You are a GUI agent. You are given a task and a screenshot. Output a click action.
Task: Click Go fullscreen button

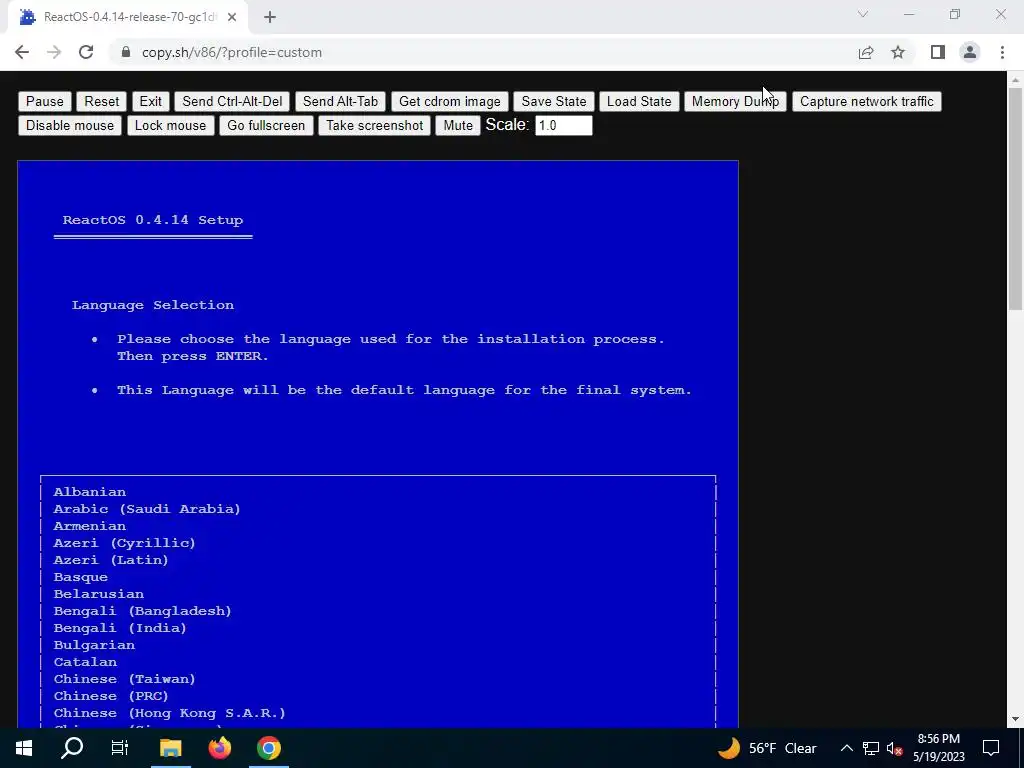[266, 125]
